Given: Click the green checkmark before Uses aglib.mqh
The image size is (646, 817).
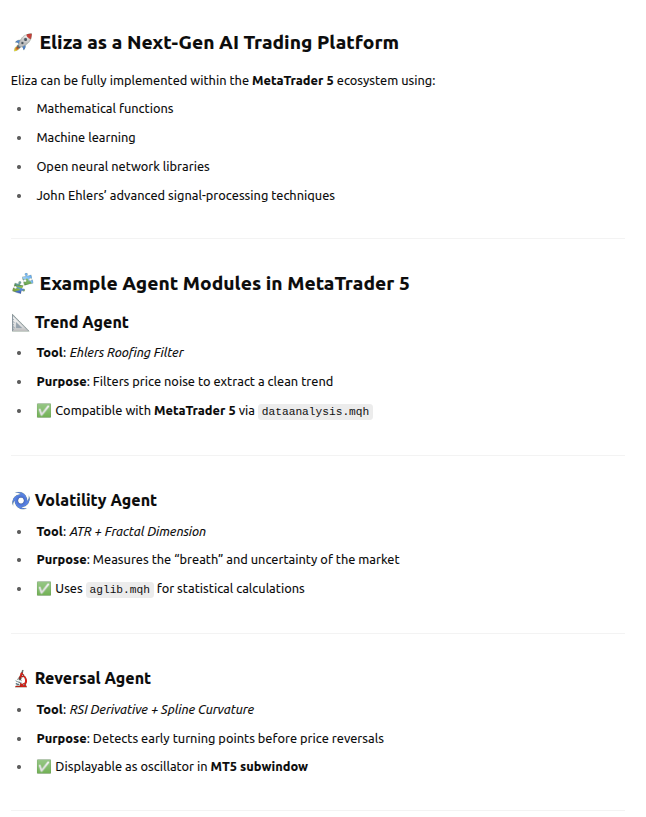Looking at the screenshot, I should pyautogui.click(x=43, y=589).
